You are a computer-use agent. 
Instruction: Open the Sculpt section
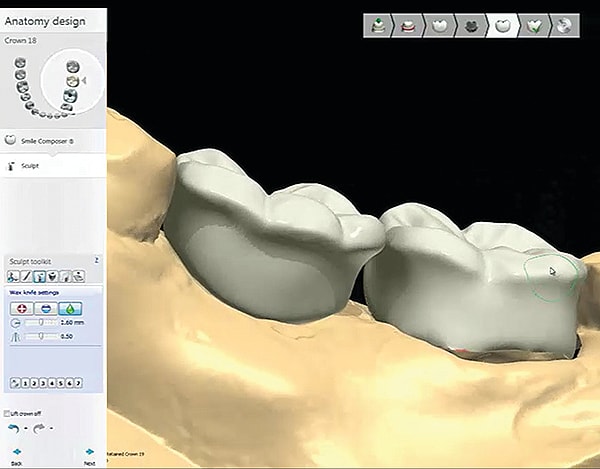(x=53, y=166)
